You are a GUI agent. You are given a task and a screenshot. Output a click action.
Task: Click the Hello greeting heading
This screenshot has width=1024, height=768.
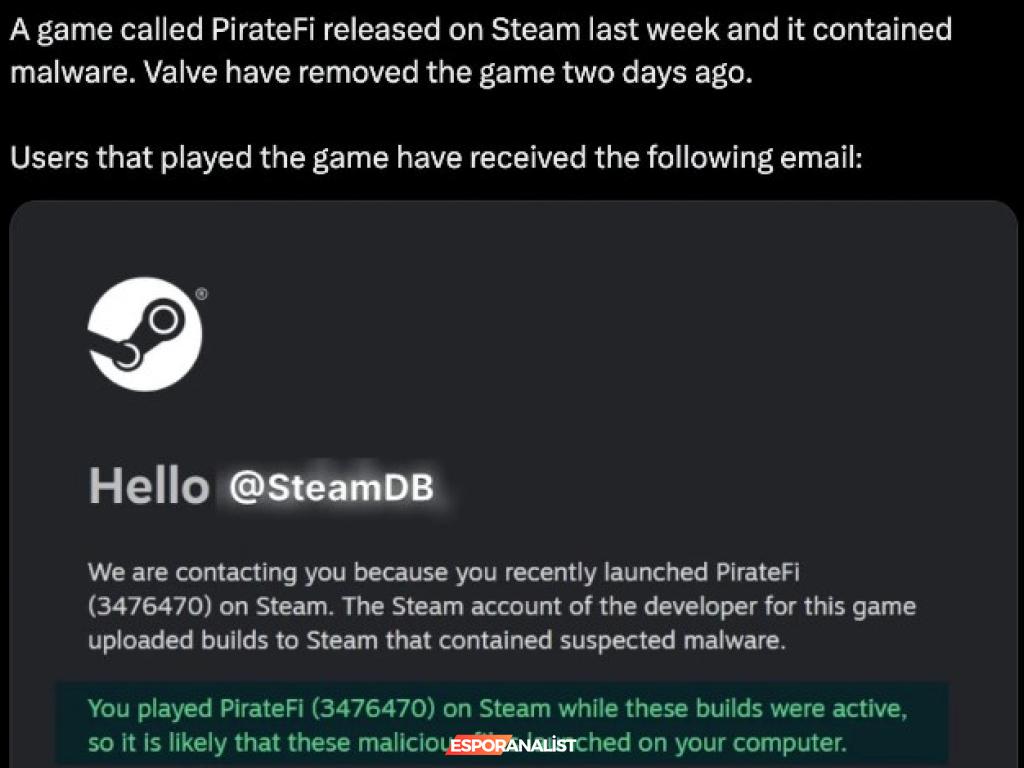click(149, 487)
